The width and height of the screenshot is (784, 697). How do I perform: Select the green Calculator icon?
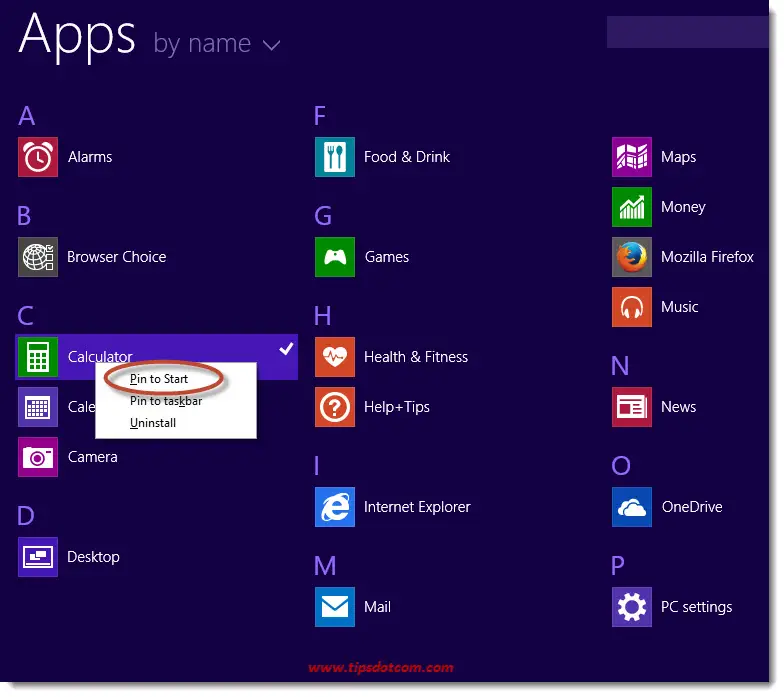38,357
